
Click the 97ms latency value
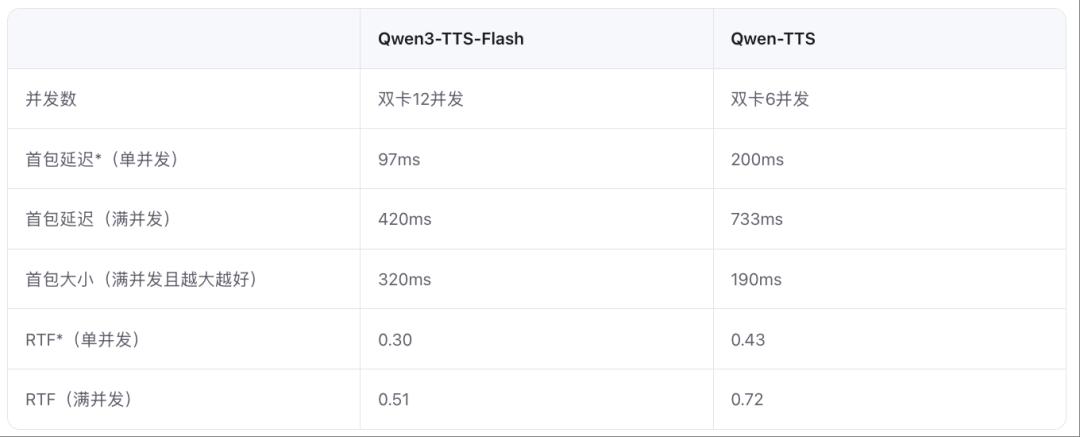click(x=399, y=159)
